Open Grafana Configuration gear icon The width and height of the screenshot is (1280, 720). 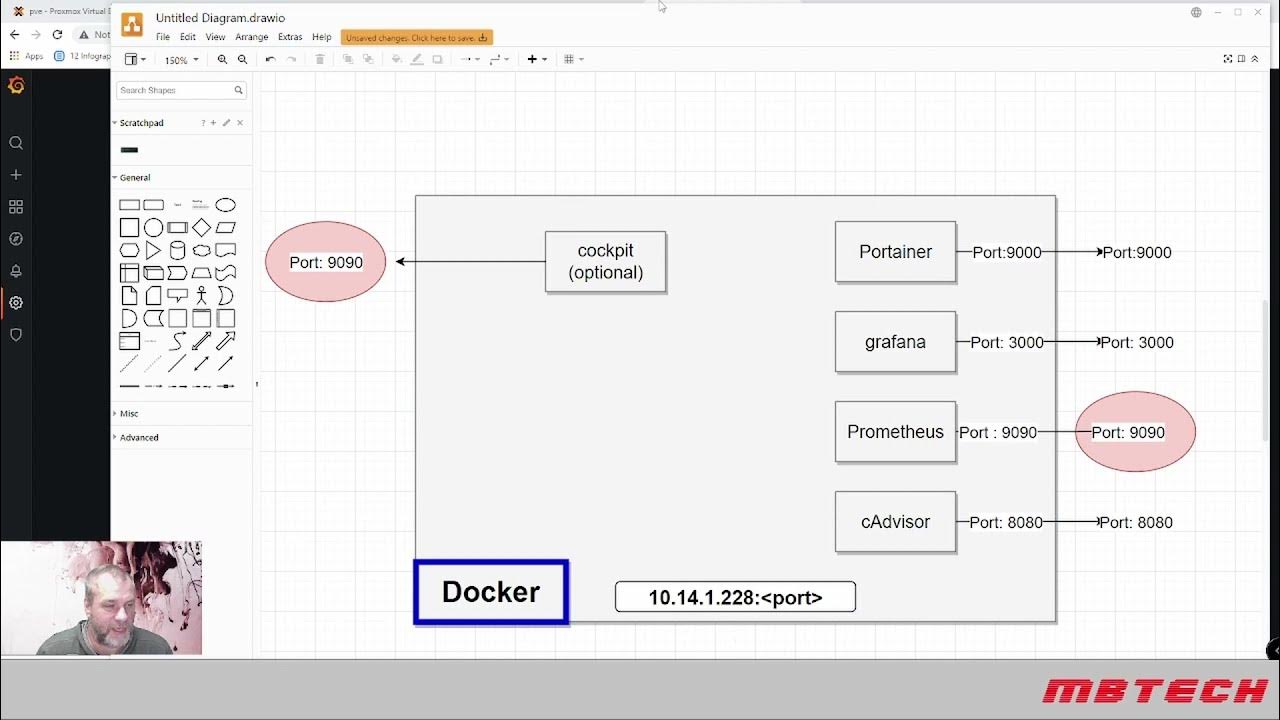(x=16, y=303)
